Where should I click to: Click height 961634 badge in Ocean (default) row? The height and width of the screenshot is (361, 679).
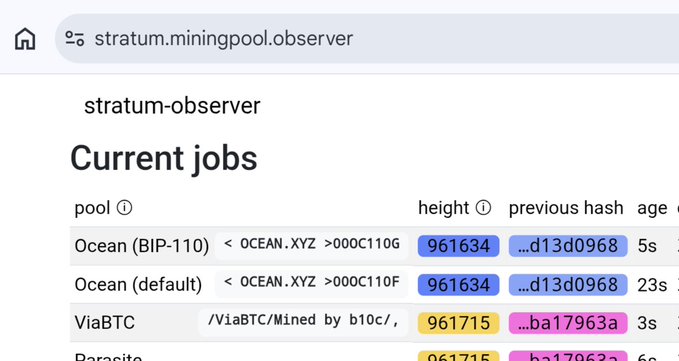point(459,284)
